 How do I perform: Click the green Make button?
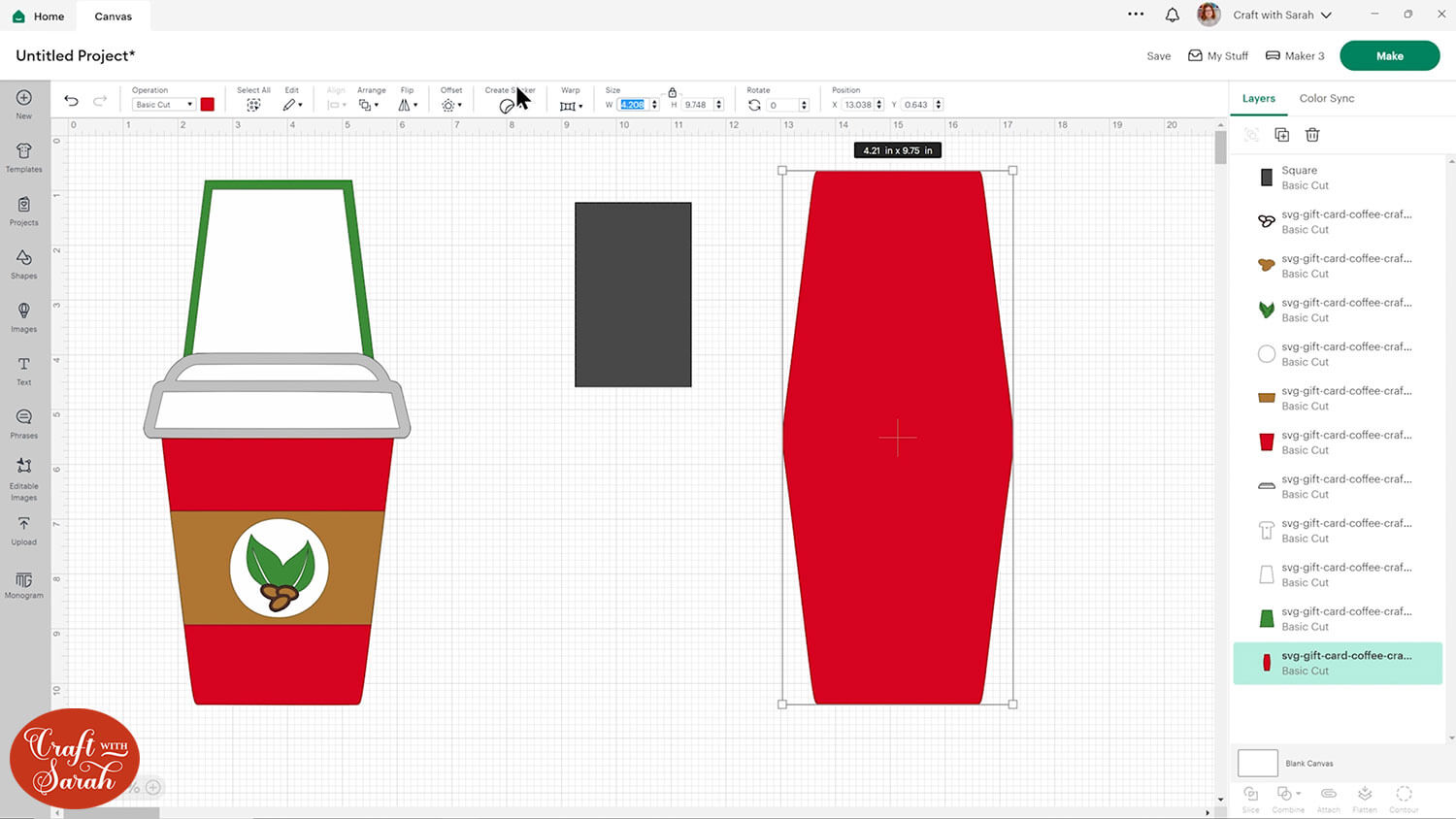[x=1389, y=55]
